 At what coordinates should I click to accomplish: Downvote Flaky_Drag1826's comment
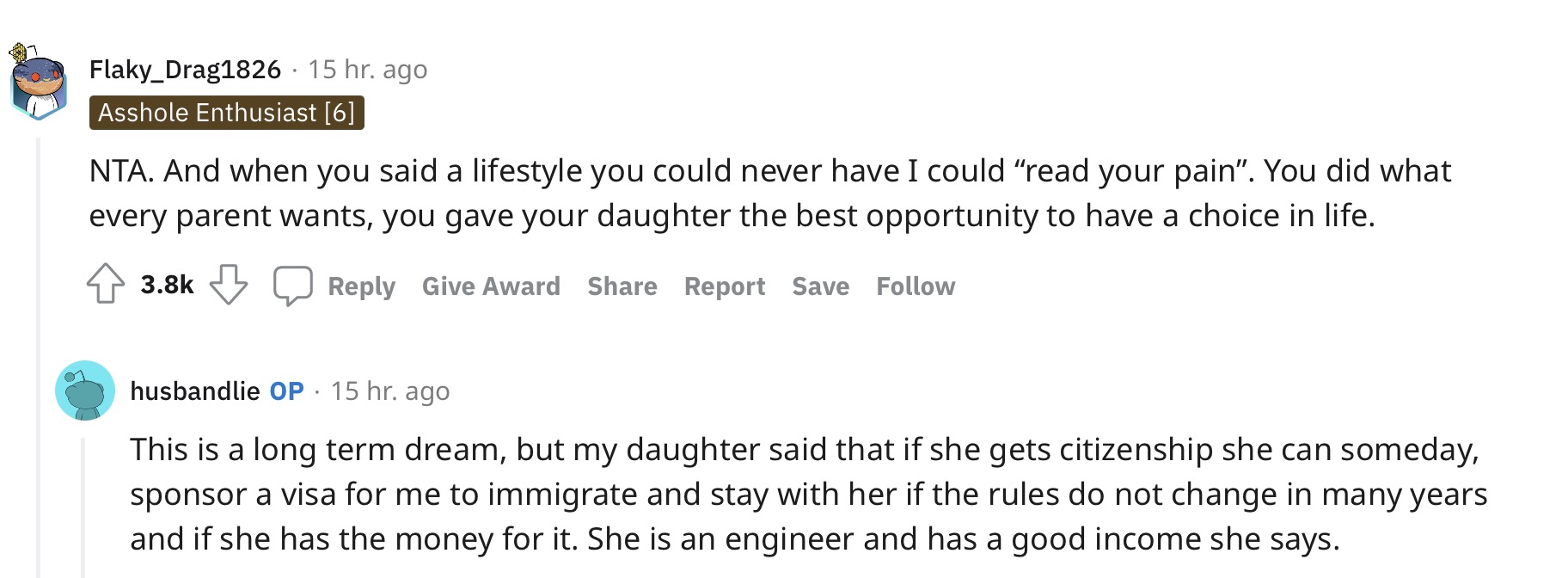tap(229, 284)
